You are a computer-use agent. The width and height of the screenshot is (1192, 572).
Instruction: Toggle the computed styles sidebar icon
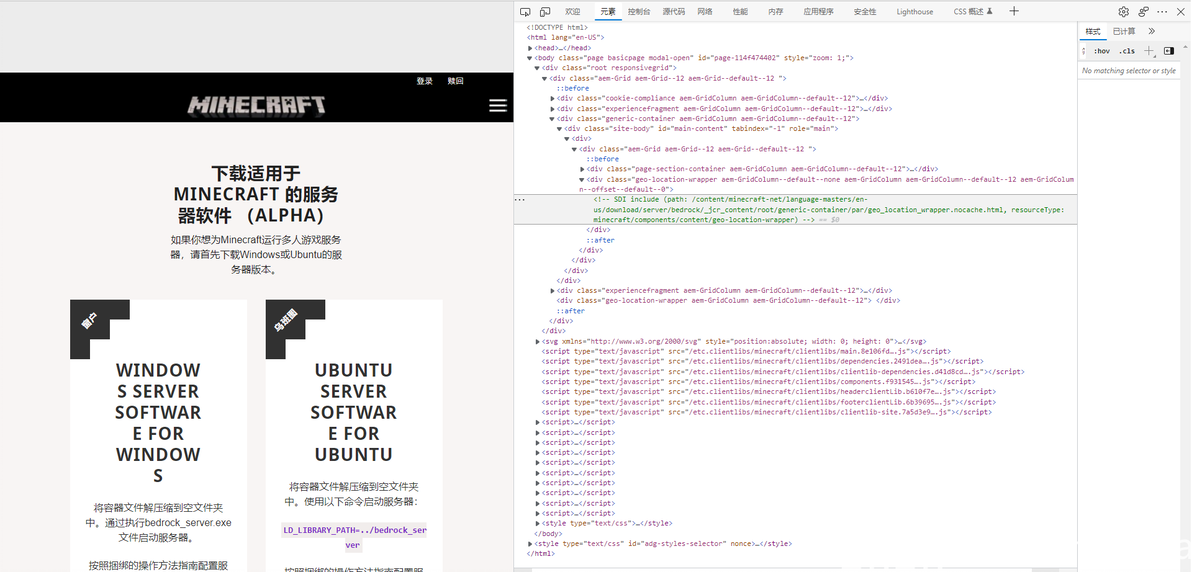pos(1169,51)
